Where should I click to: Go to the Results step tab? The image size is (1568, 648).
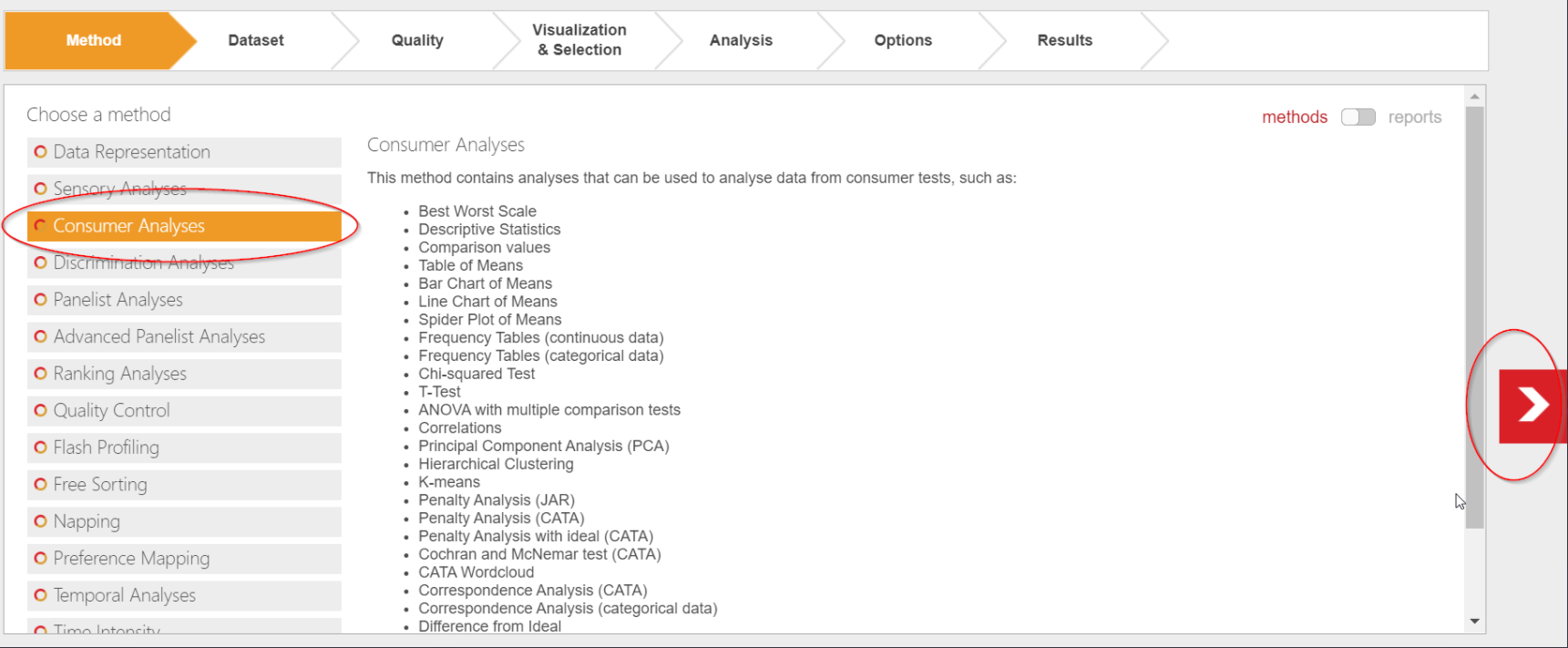1064,40
